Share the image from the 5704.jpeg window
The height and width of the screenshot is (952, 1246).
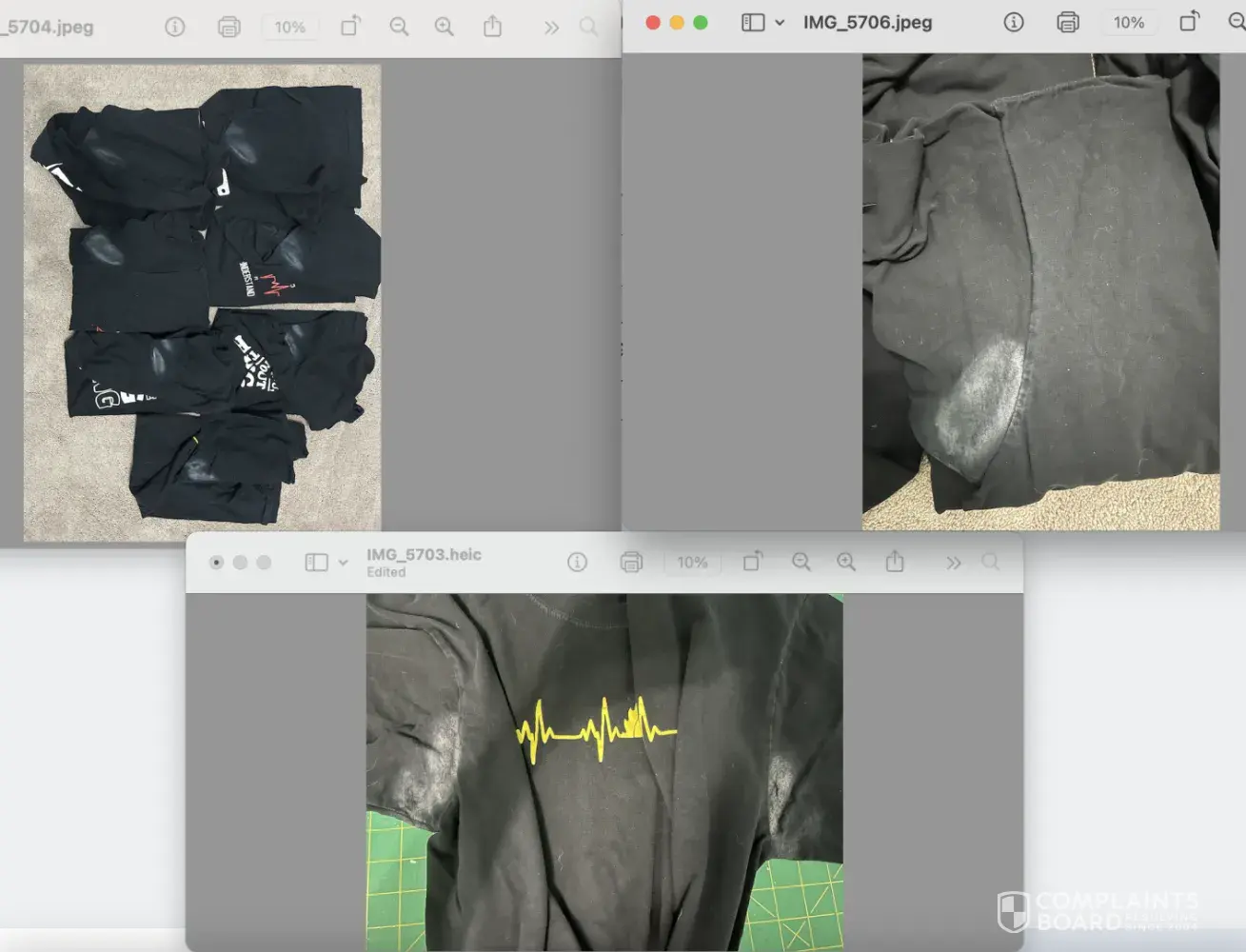click(x=492, y=26)
